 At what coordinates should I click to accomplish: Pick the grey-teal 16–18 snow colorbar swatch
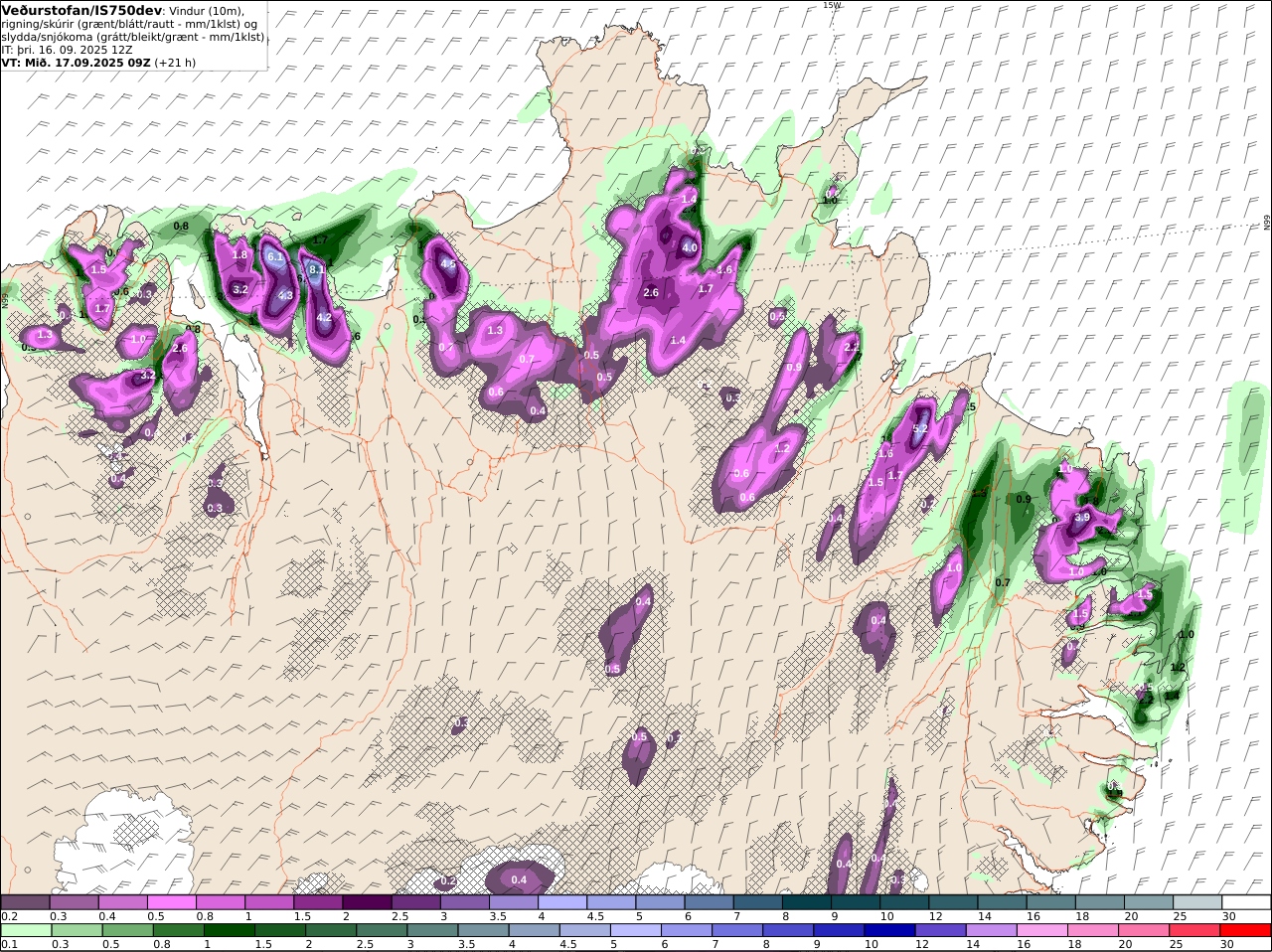tap(1050, 902)
